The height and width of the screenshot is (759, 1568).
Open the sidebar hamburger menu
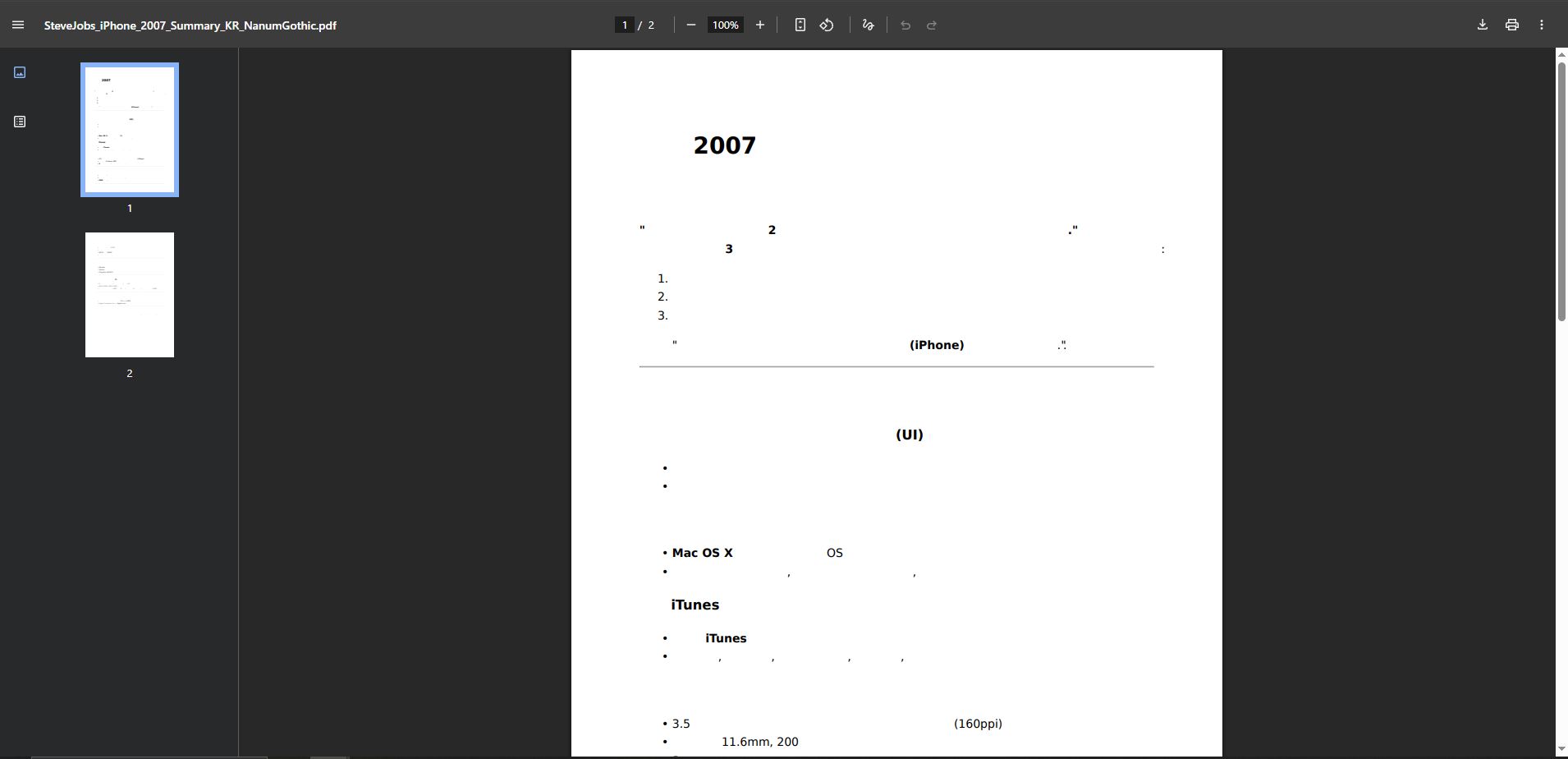(x=18, y=25)
